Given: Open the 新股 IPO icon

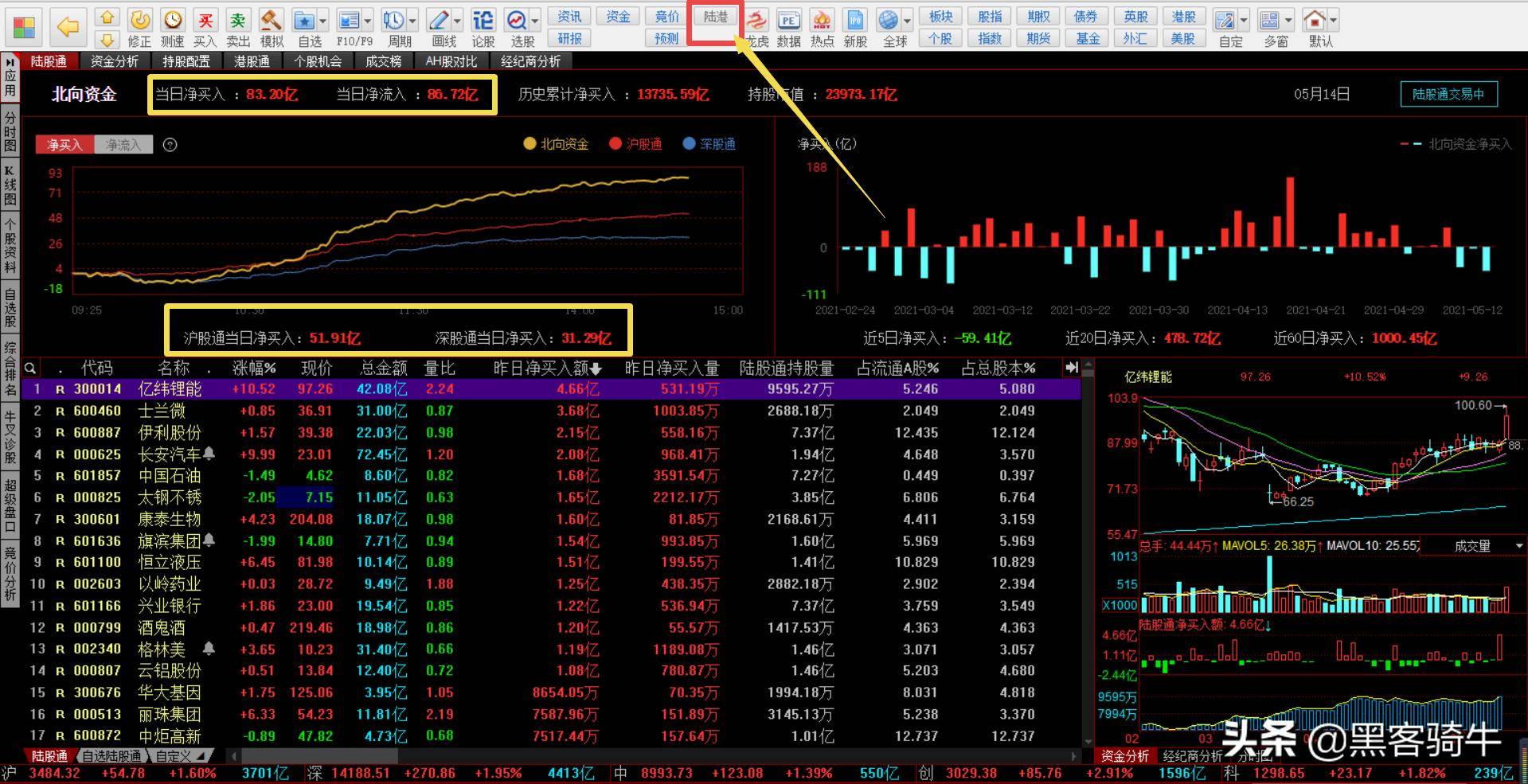Looking at the screenshot, I should pos(855,26).
